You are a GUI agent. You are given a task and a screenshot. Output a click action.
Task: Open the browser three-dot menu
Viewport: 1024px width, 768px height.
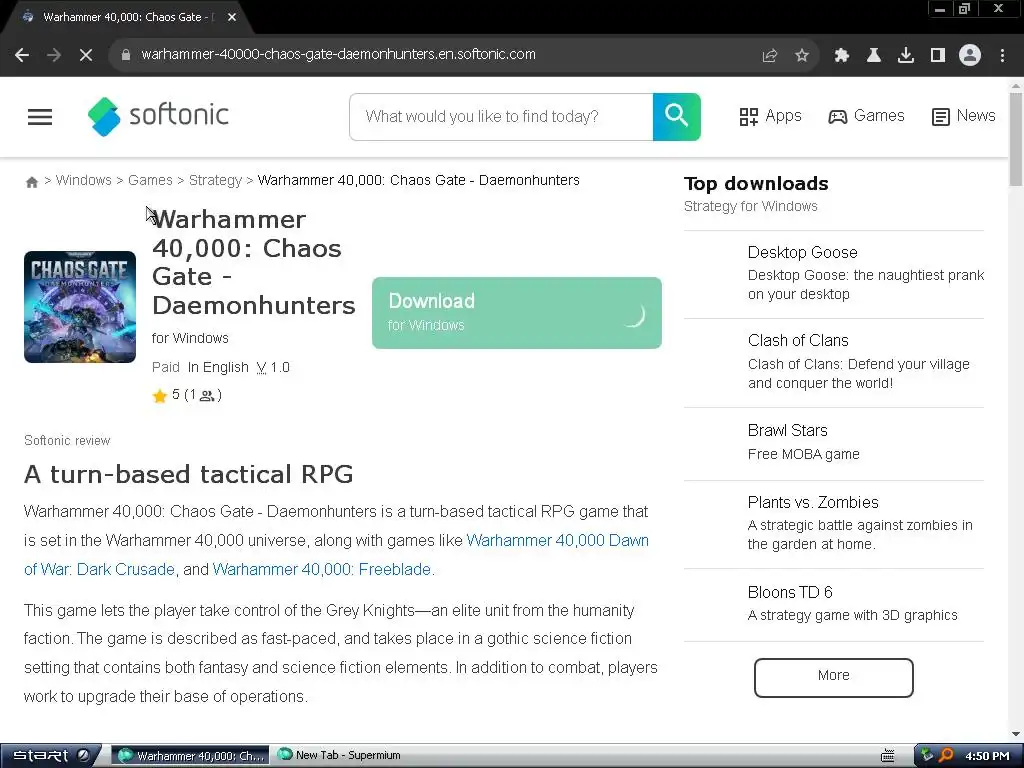1002,56
